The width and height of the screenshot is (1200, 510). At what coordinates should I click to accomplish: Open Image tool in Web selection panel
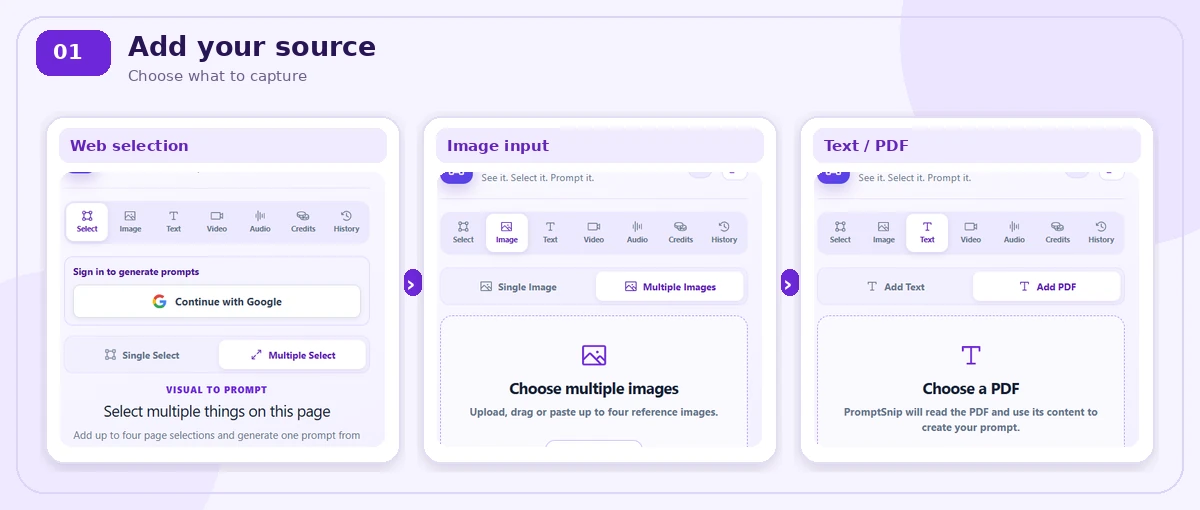130,221
